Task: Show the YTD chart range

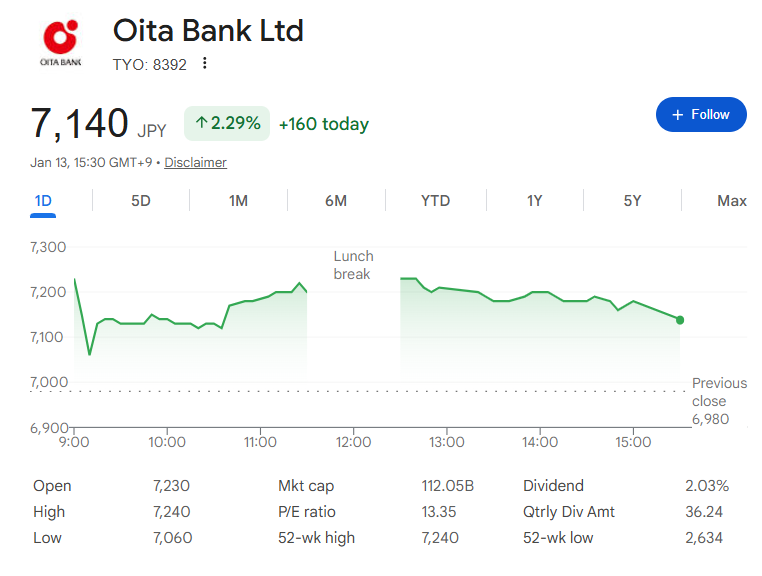Action: [x=435, y=201]
